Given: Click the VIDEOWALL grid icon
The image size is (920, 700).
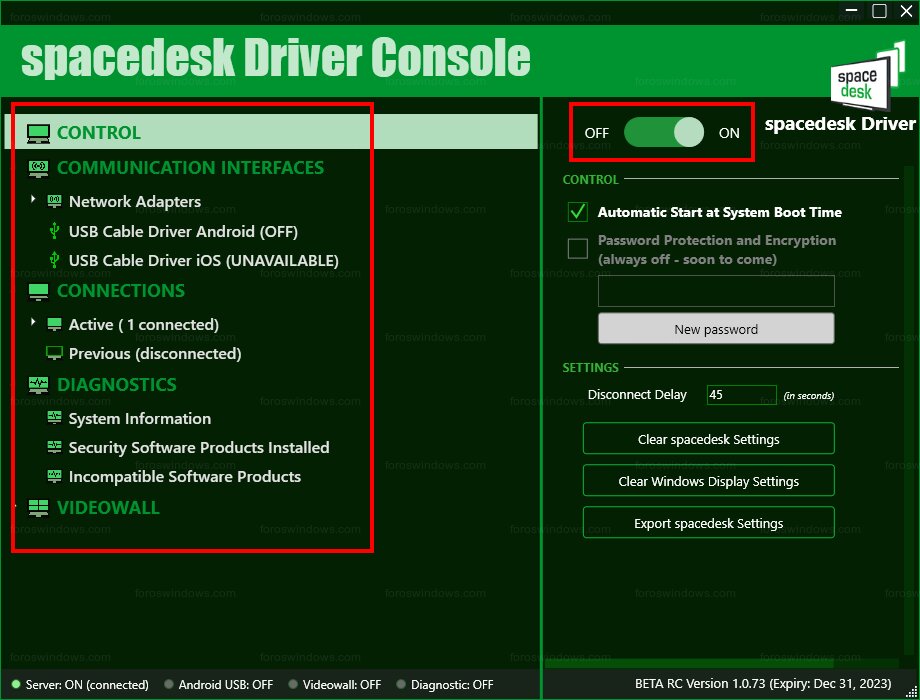Looking at the screenshot, I should click(38, 508).
